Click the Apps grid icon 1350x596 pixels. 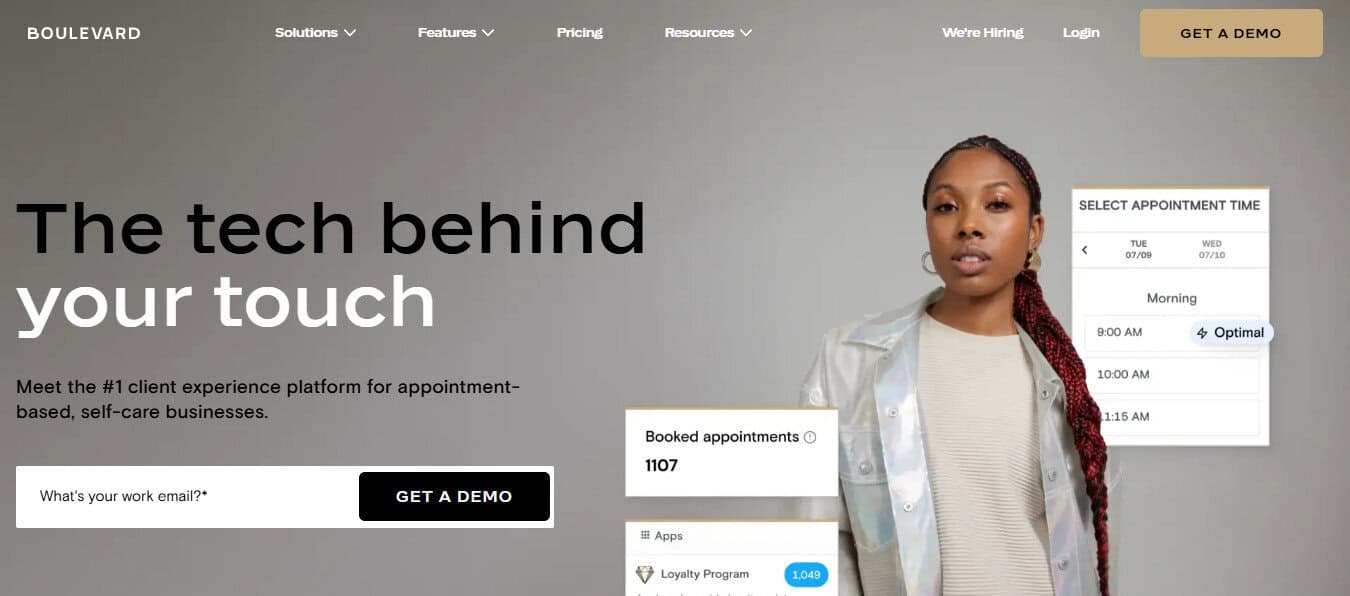point(645,536)
